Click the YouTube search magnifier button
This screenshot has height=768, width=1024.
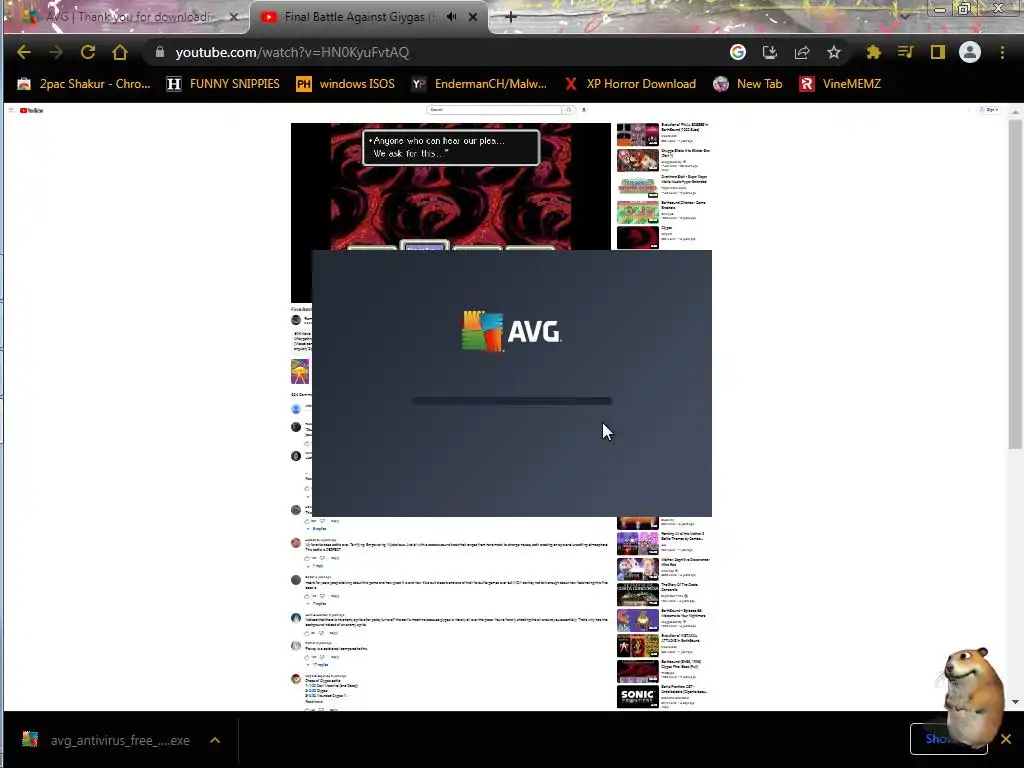pos(569,110)
